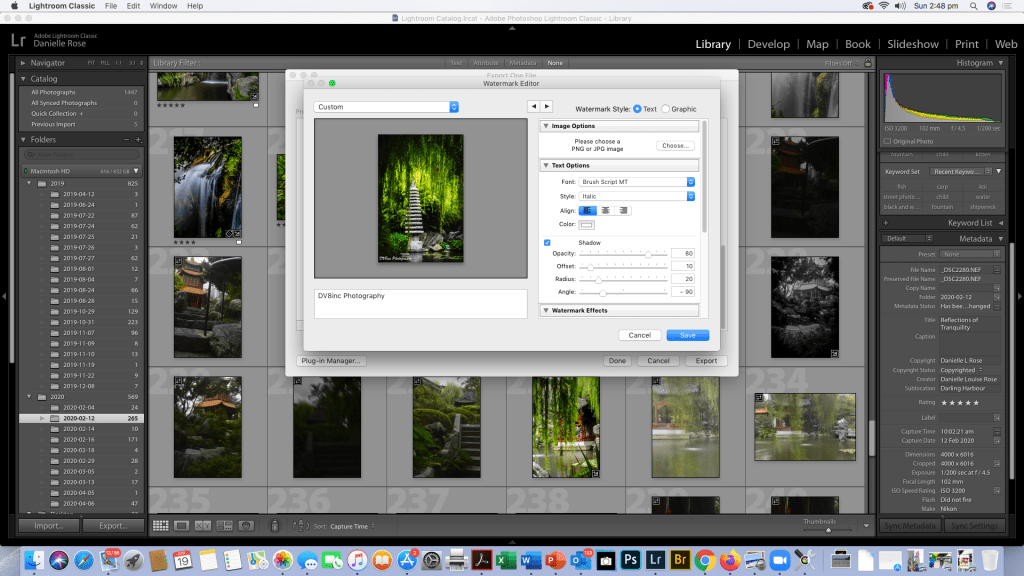Select the Text watermark style

637,108
